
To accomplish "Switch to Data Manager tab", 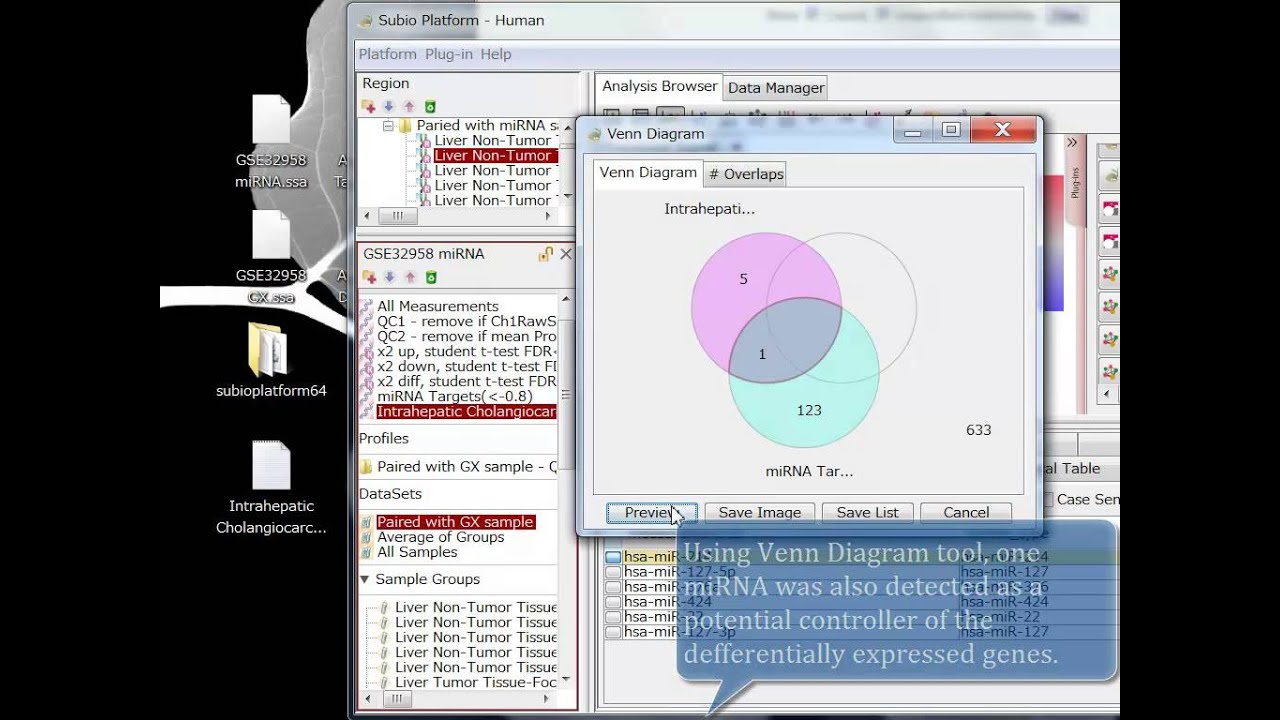I will click(x=776, y=87).
